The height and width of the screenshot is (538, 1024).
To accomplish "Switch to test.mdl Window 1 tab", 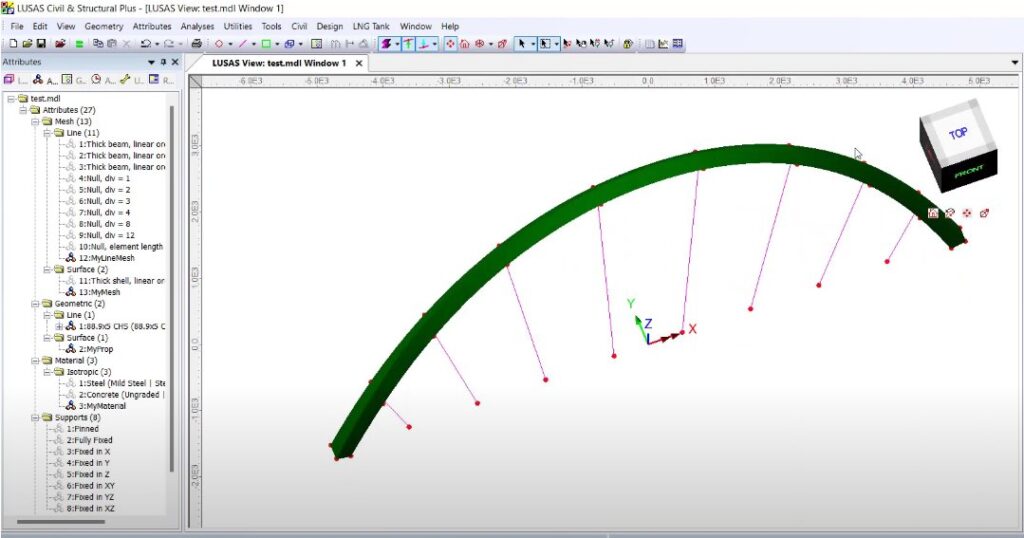I will [x=279, y=63].
